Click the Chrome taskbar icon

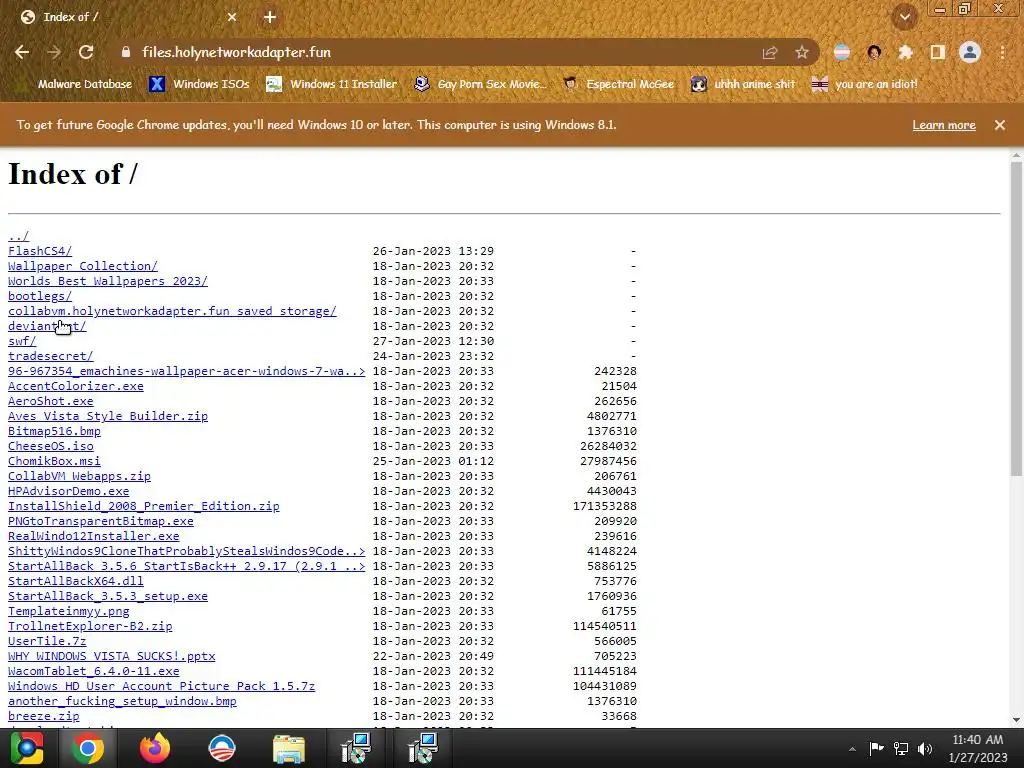click(88, 748)
